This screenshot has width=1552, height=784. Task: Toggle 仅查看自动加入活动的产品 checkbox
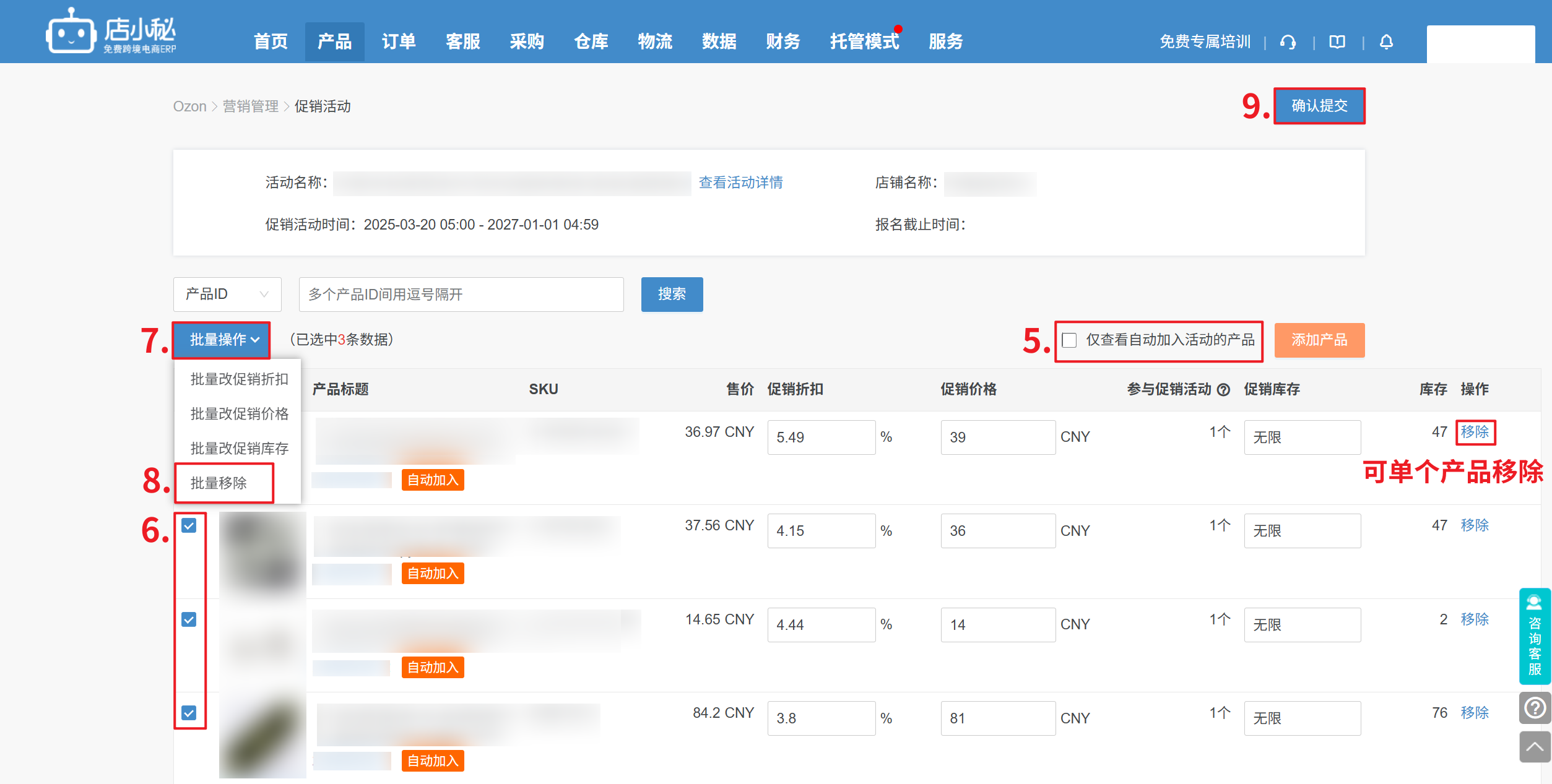[x=1069, y=340]
